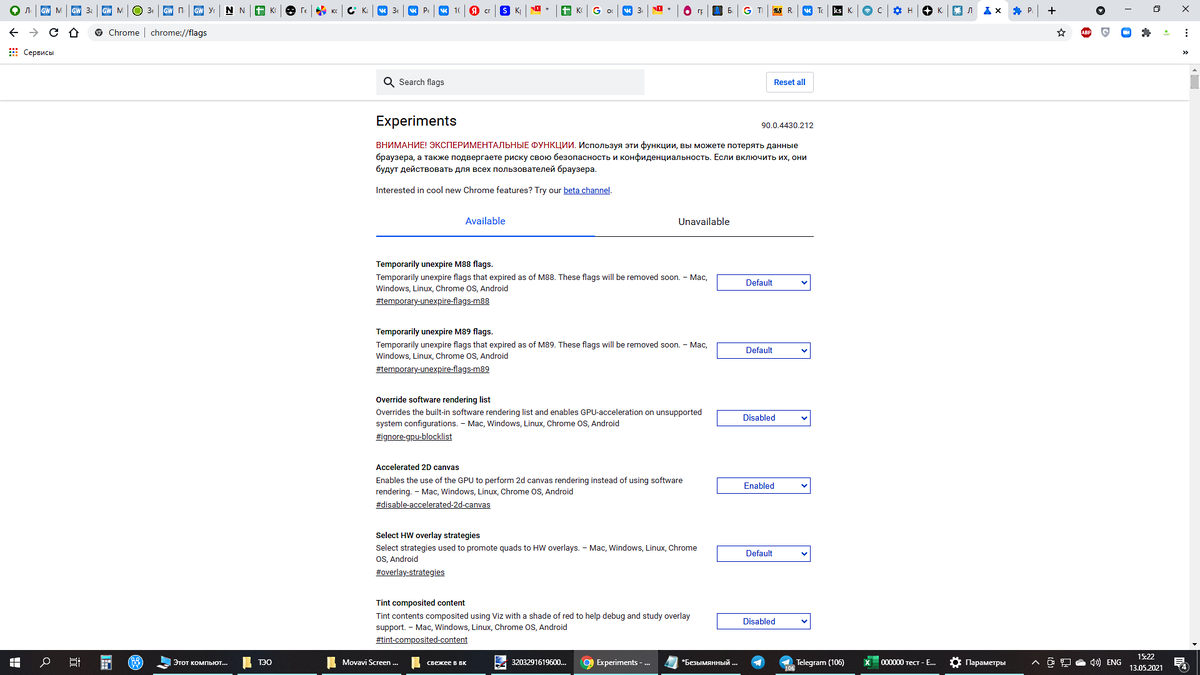Open the AdBlock extension icon
Screen dimensions: 1200x675
(1086, 32)
